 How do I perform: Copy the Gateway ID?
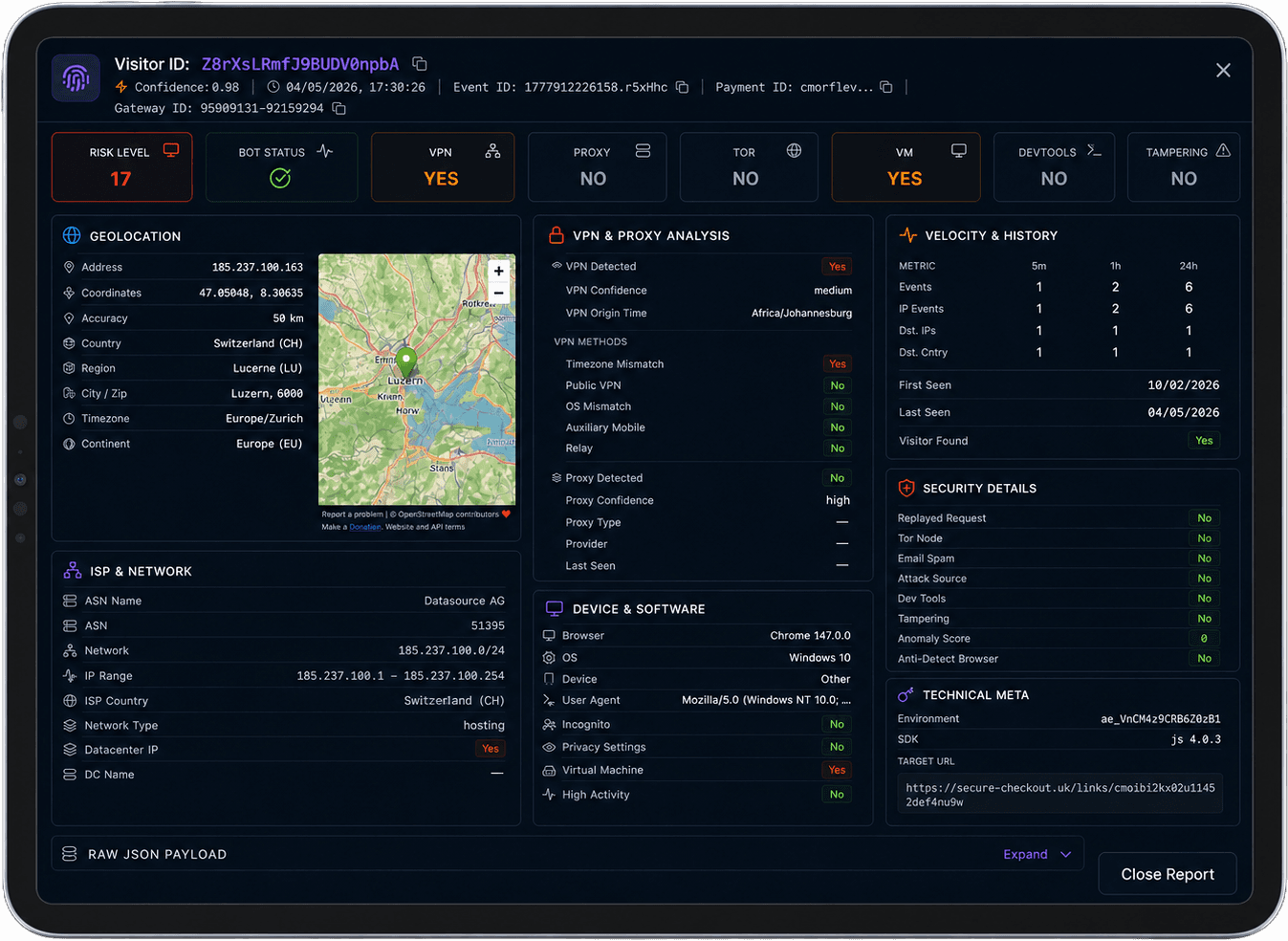coord(338,108)
